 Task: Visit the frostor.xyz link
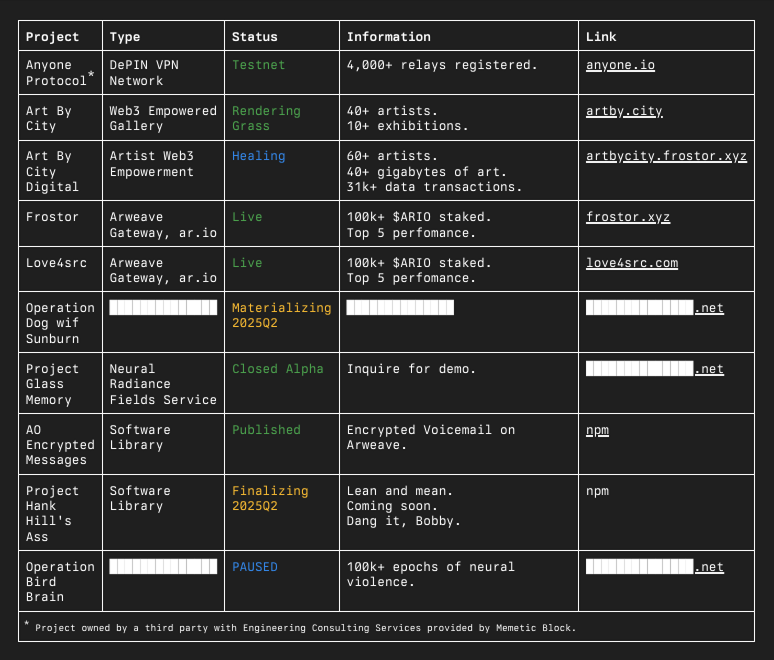628,217
